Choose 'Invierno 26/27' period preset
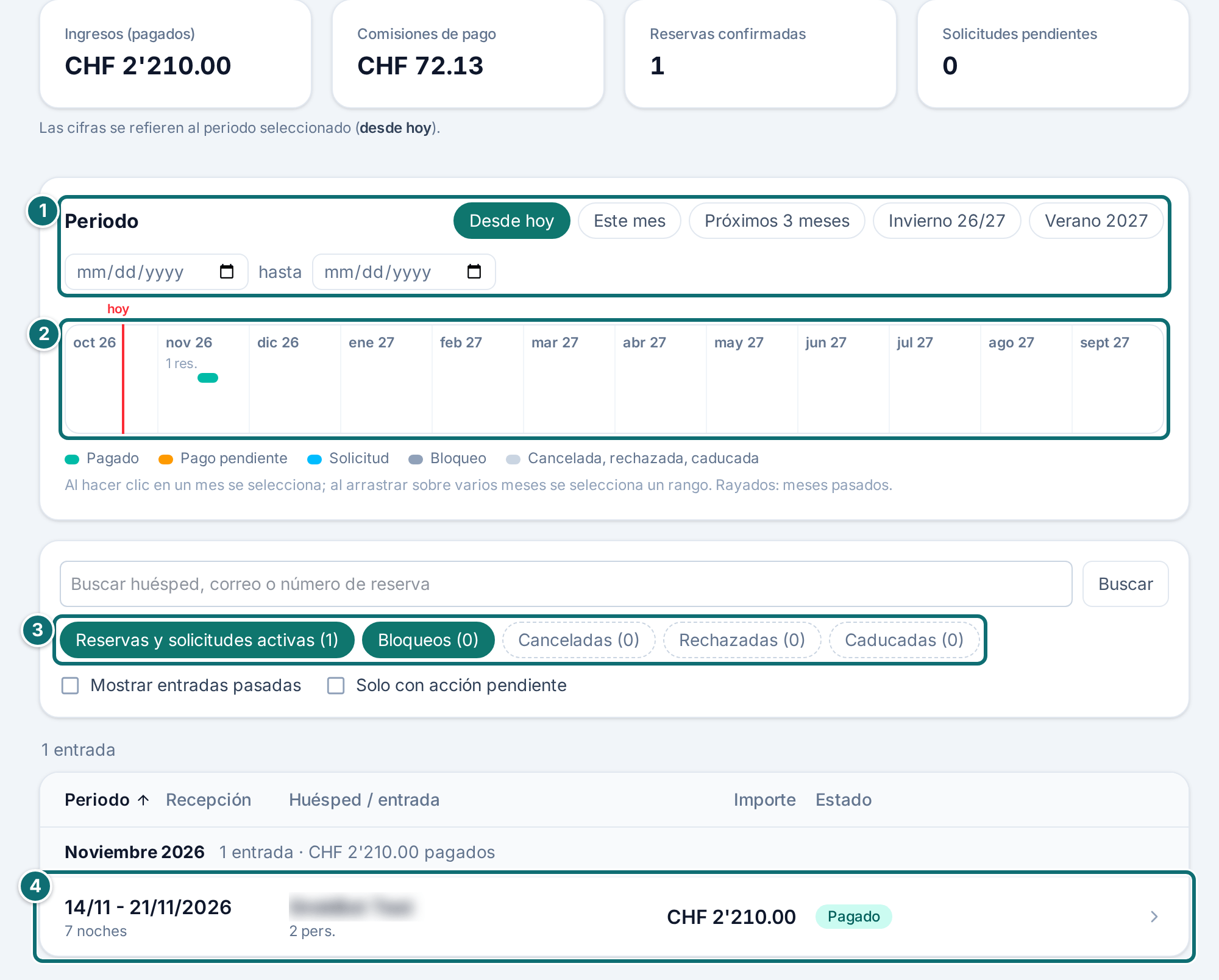The width and height of the screenshot is (1219, 980). click(x=947, y=221)
